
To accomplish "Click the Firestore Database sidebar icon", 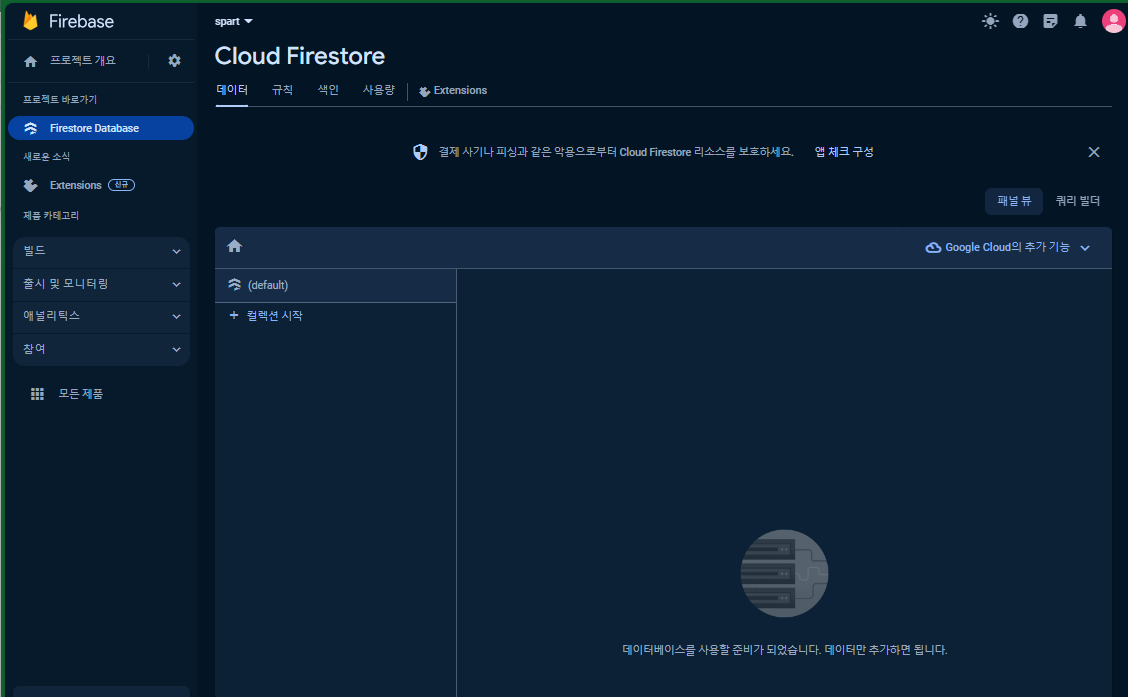I will coord(30,128).
